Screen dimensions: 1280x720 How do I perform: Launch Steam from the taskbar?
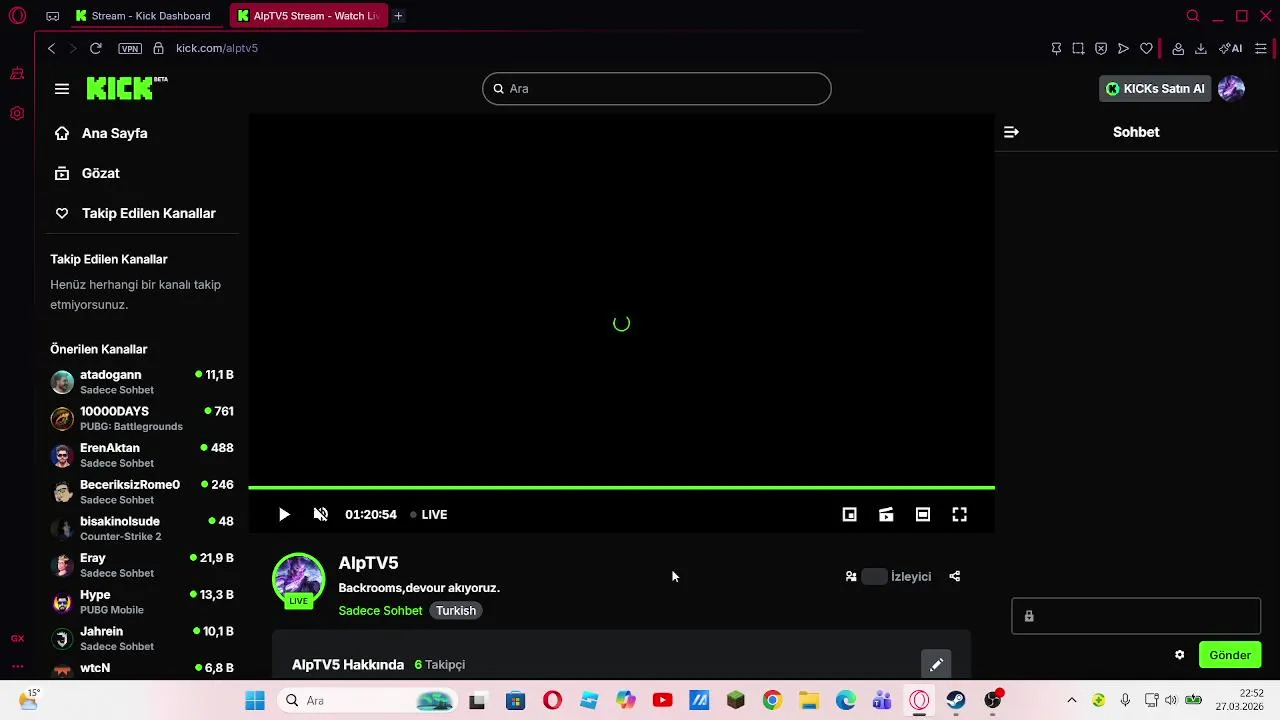(956, 701)
